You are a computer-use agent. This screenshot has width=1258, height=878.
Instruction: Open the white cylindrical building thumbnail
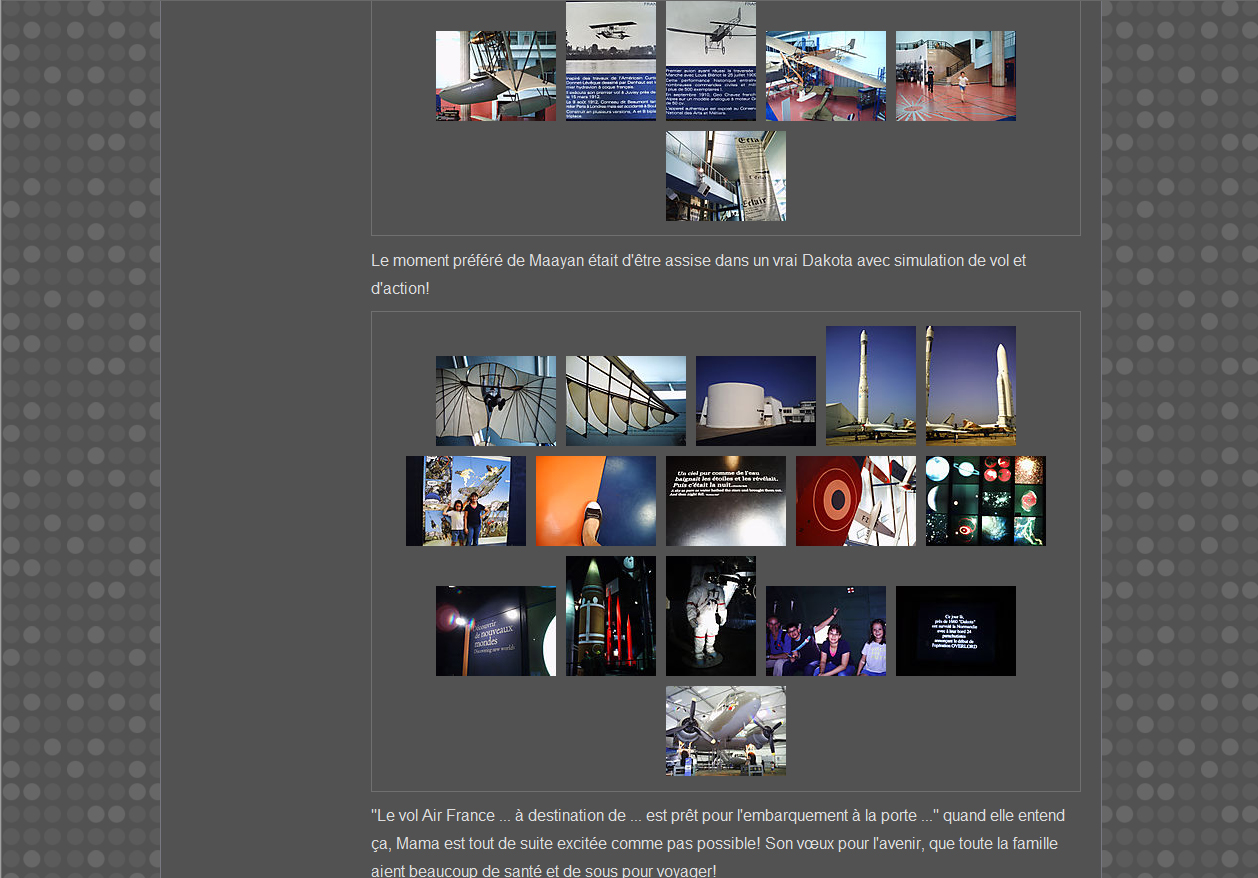pyautogui.click(x=755, y=400)
